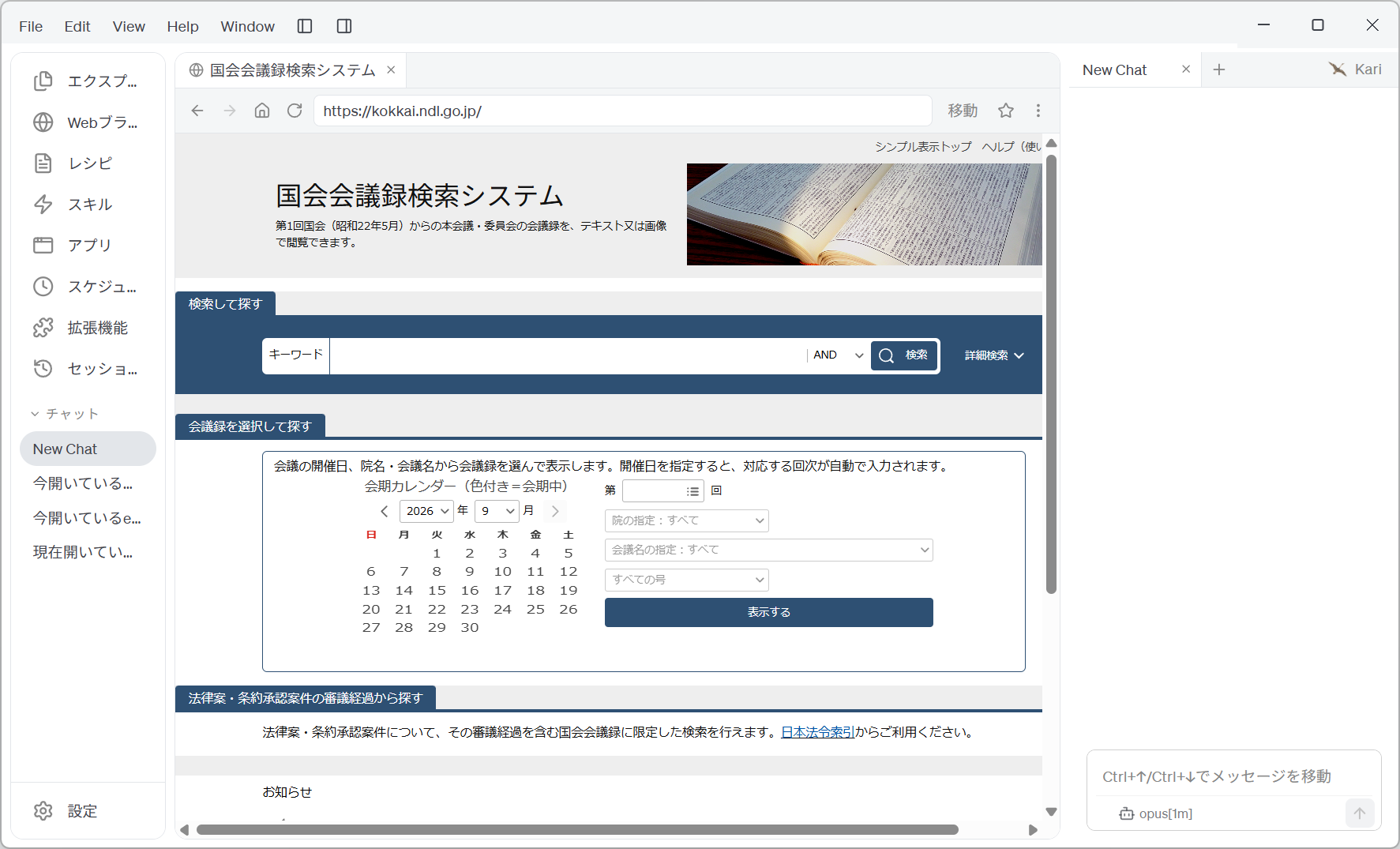This screenshot has height=849, width=1400.
Task: Click the 表示する button
Action: tap(769, 612)
